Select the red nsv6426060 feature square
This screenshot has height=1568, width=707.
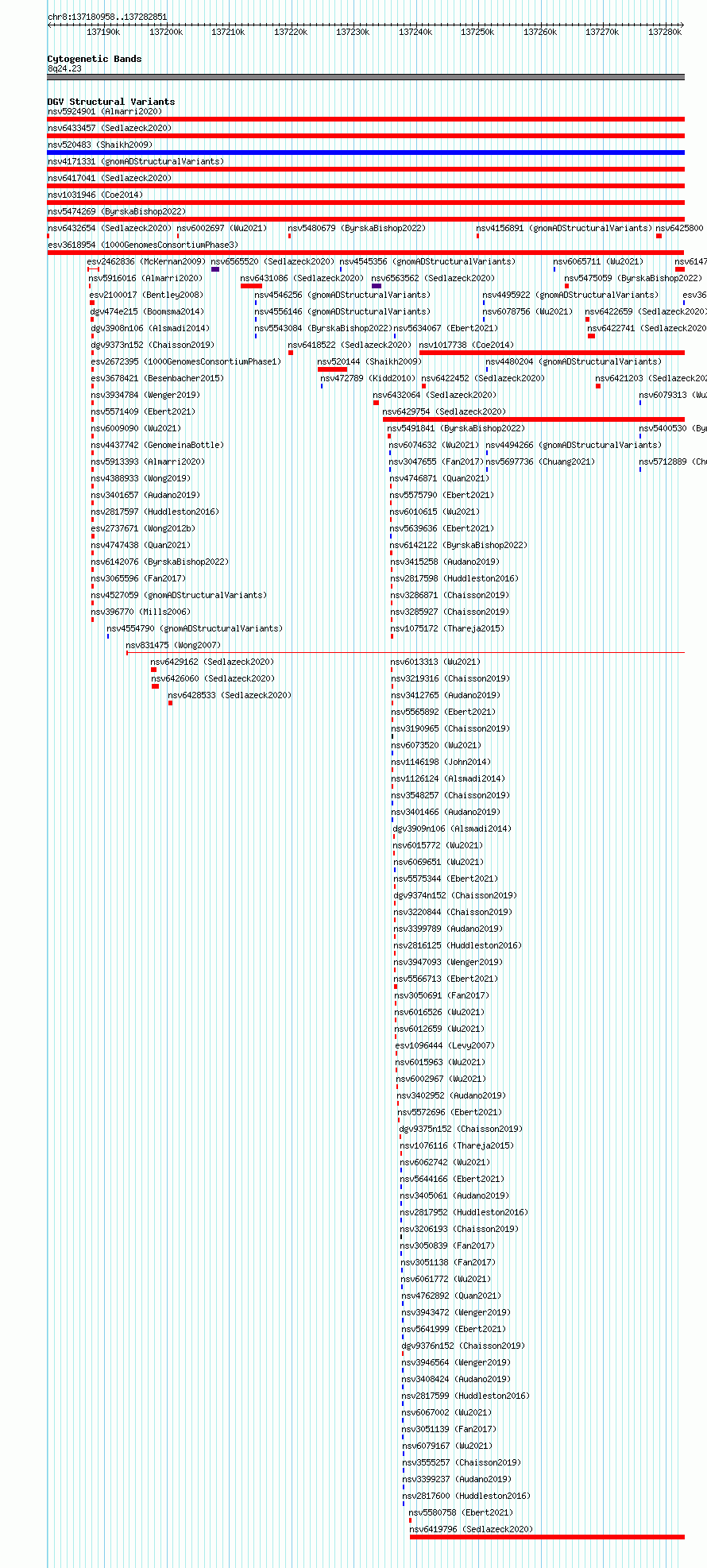coord(155,686)
